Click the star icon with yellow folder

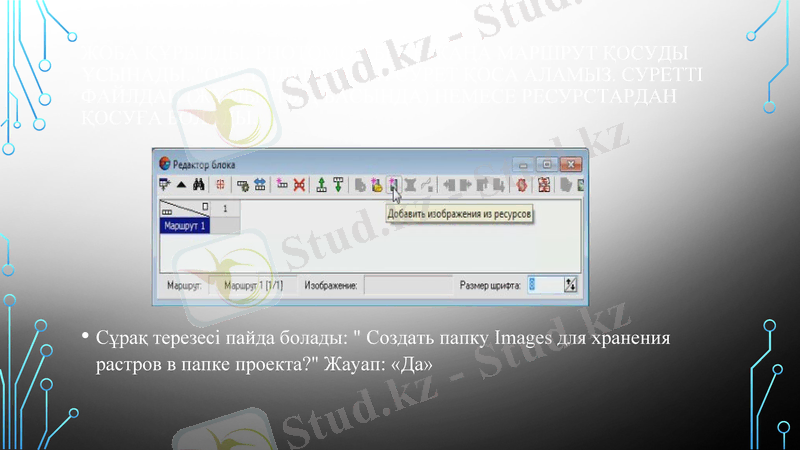coord(377,185)
